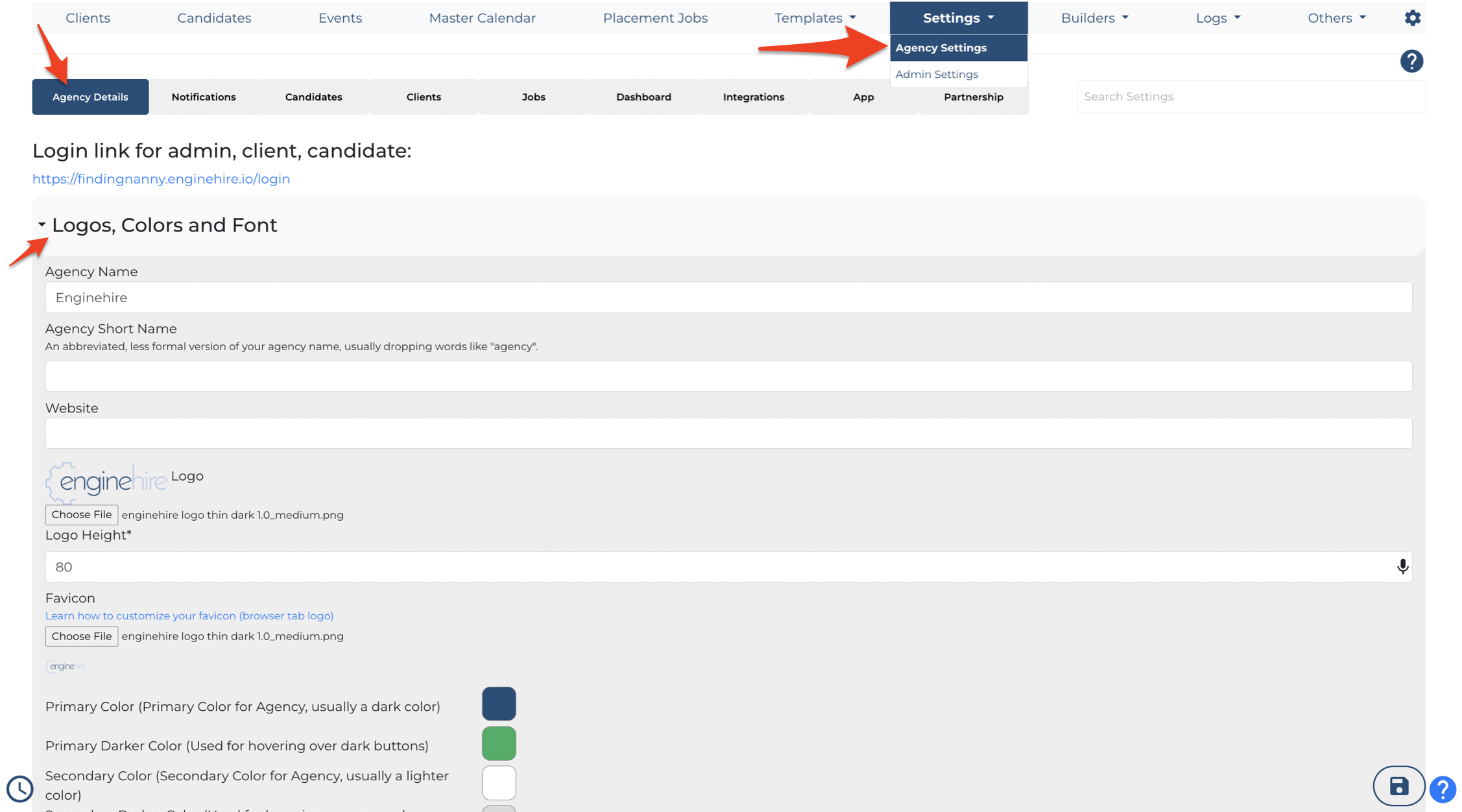
Task: Switch to the Notifications tab
Action: (203, 97)
